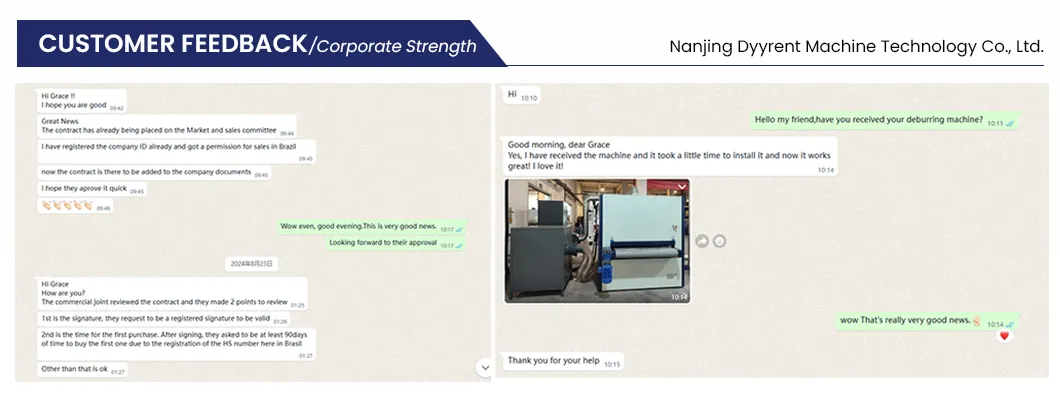Click the scroll-to-bottom chevron in left chat
Image resolution: width=1060 pixels, height=406 pixels.
tap(485, 367)
